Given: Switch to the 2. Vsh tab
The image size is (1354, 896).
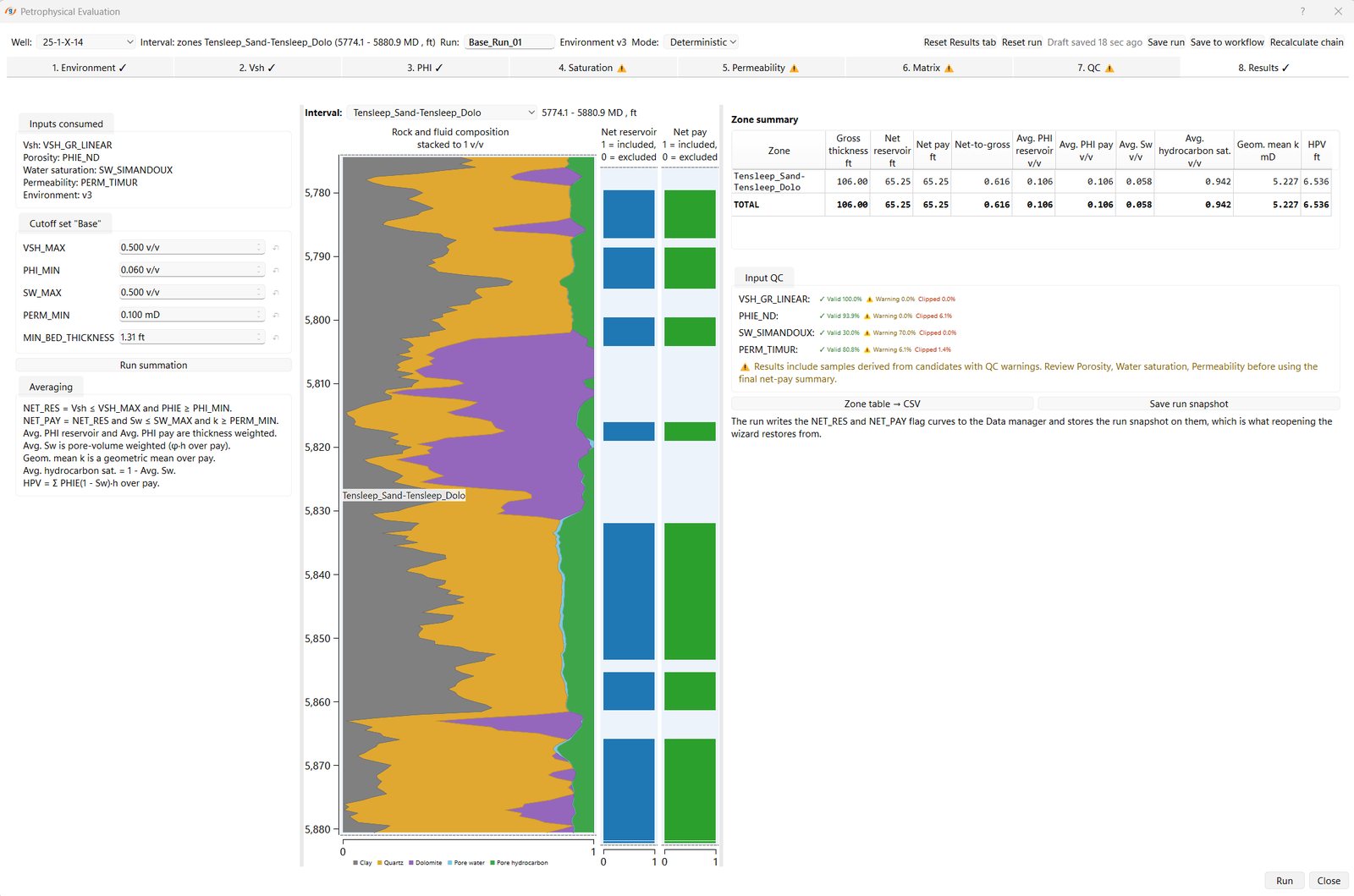Looking at the screenshot, I should coord(257,68).
